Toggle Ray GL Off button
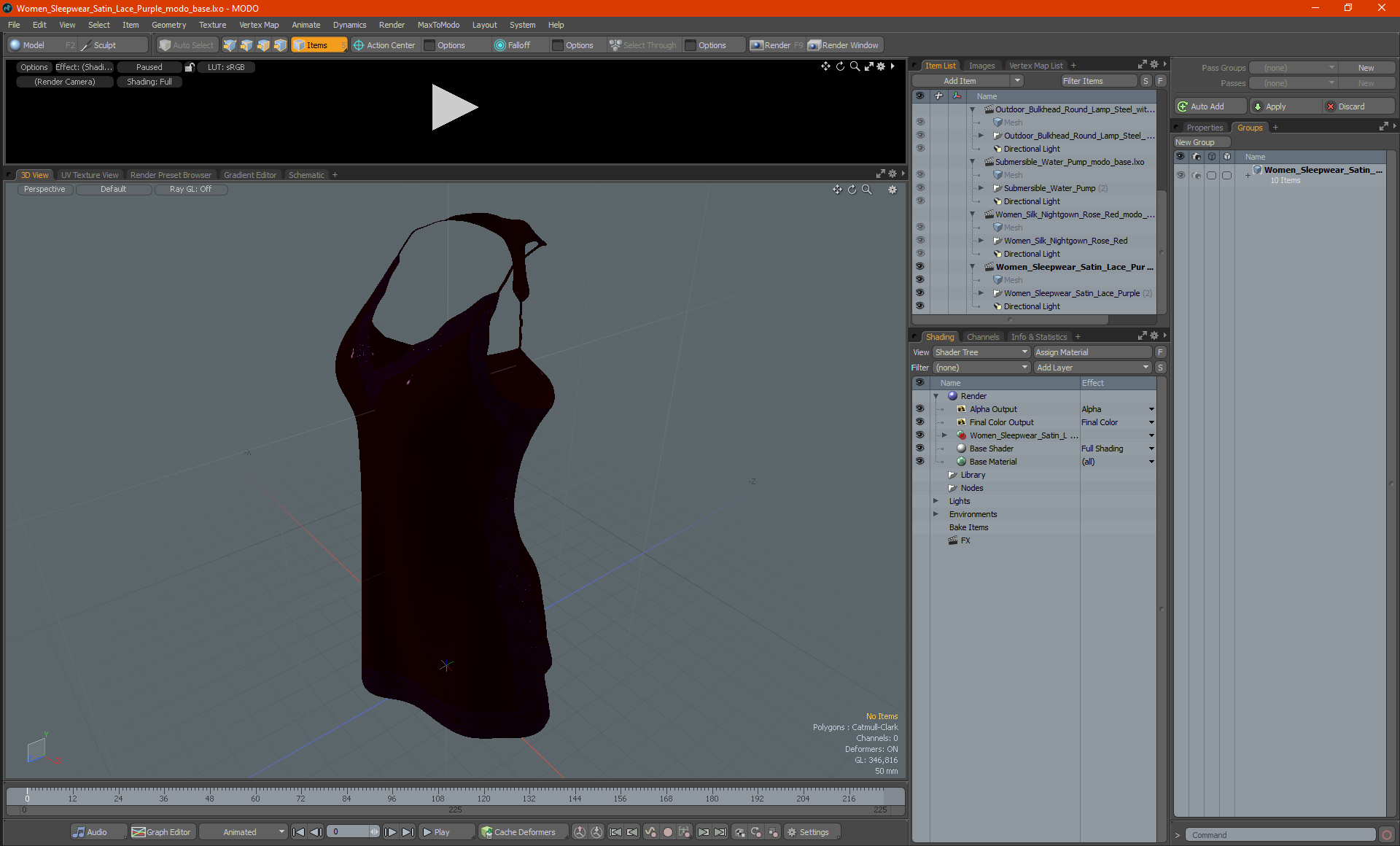 [x=190, y=190]
